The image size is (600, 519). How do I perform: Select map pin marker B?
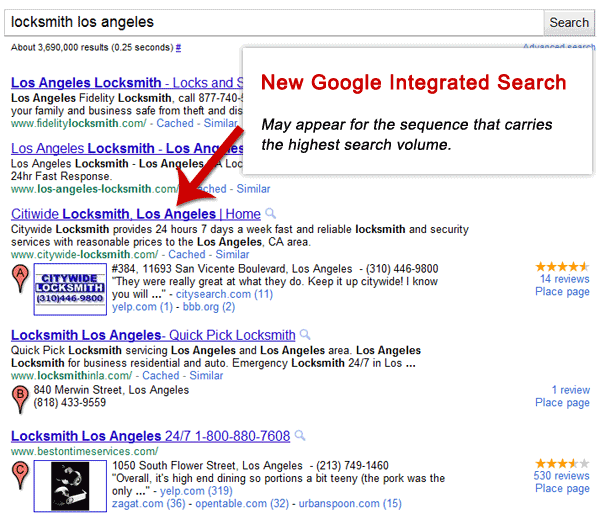[x=20, y=400]
